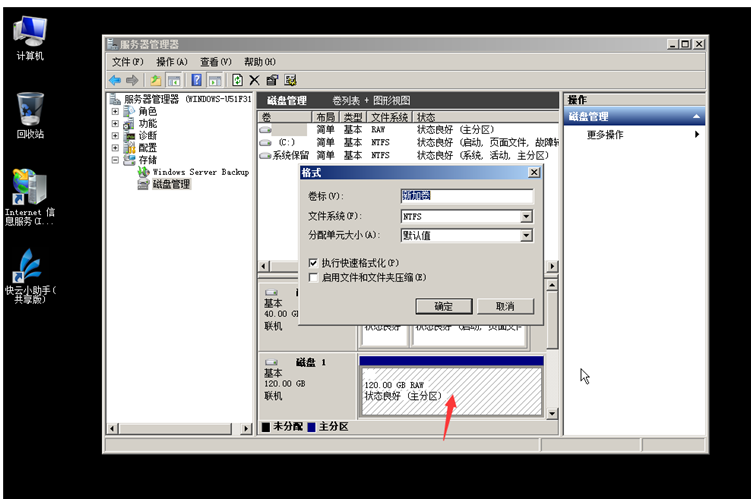Open the View (查看) menu
Image resolution: width=751 pixels, height=499 pixels.
click(215, 62)
